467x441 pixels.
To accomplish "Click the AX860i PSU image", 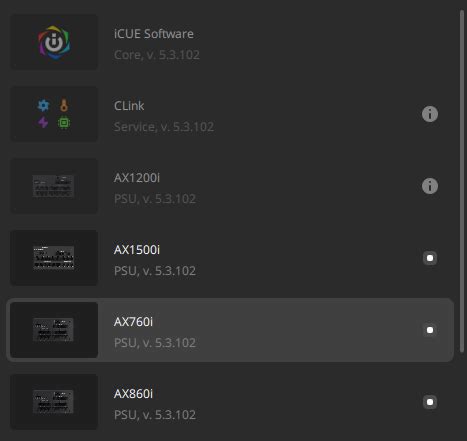I will click(x=53, y=402).
